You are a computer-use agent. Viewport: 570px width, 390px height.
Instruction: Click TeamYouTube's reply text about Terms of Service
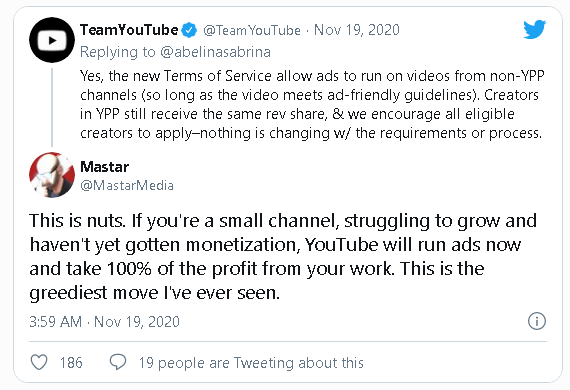point(312,104)
